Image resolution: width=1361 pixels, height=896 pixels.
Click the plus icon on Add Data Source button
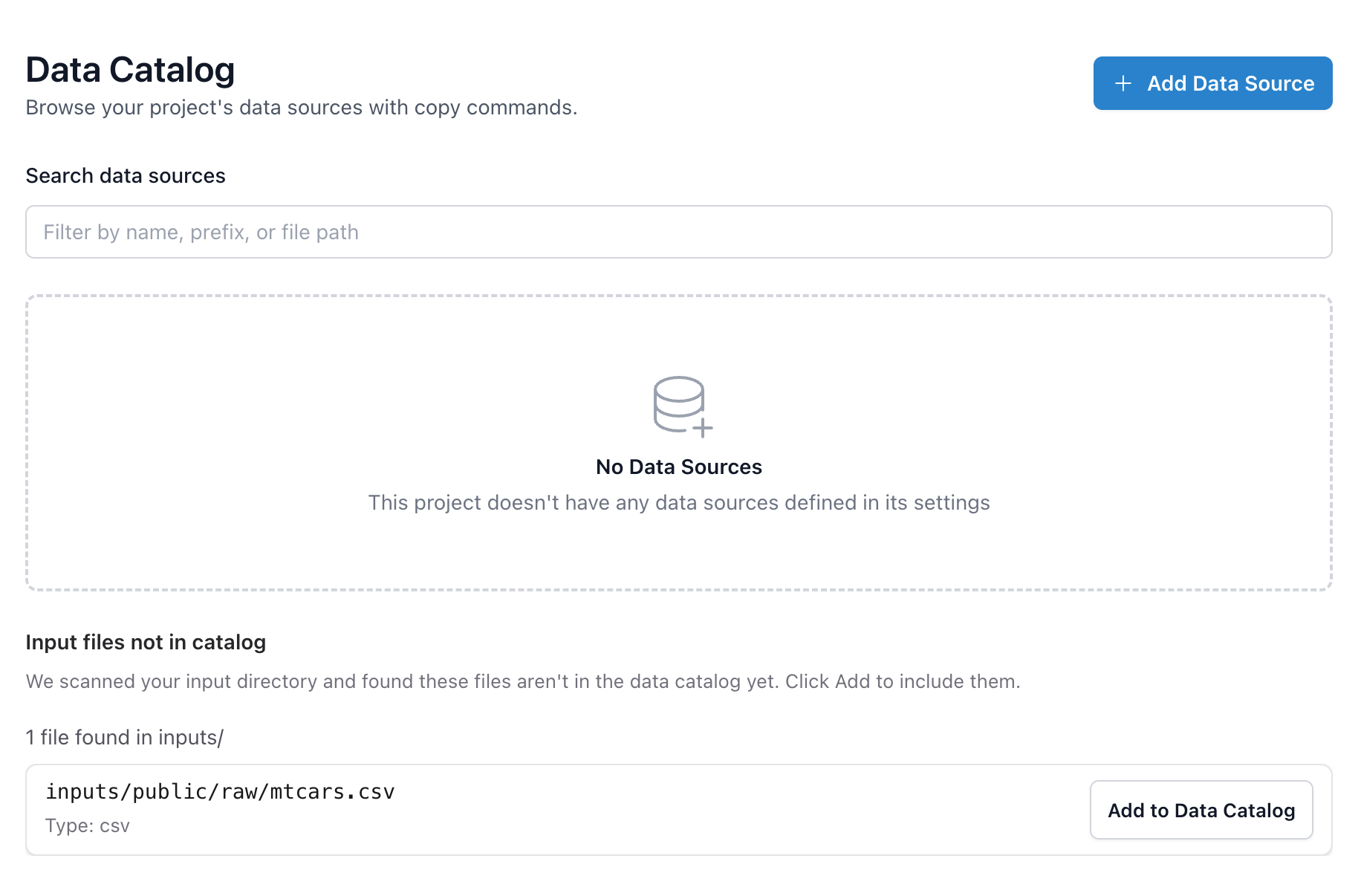tap(1123, 83)
